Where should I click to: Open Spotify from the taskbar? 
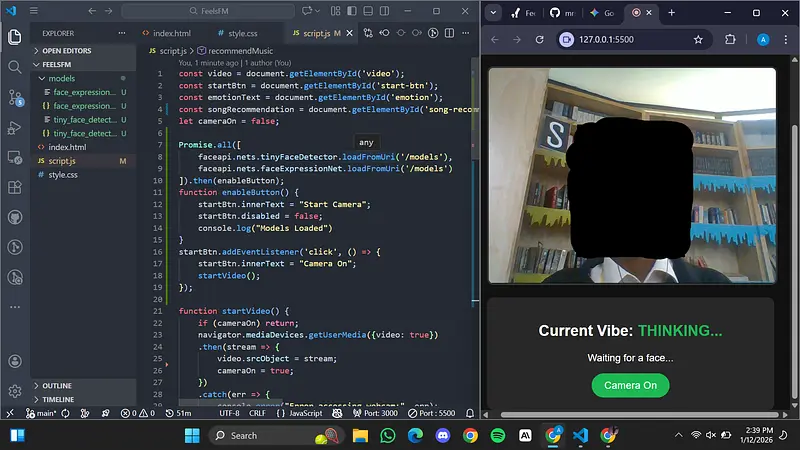(x=498, y=436)
